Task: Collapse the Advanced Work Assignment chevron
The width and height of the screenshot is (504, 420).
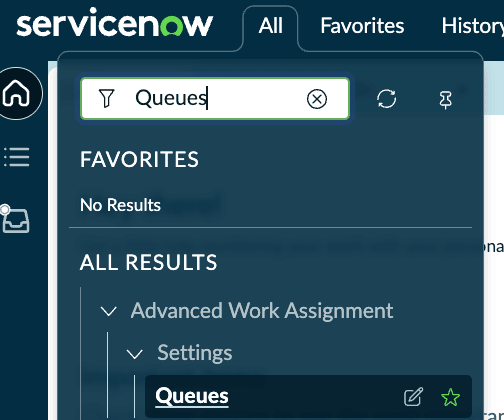Action: tap(109, 311)
